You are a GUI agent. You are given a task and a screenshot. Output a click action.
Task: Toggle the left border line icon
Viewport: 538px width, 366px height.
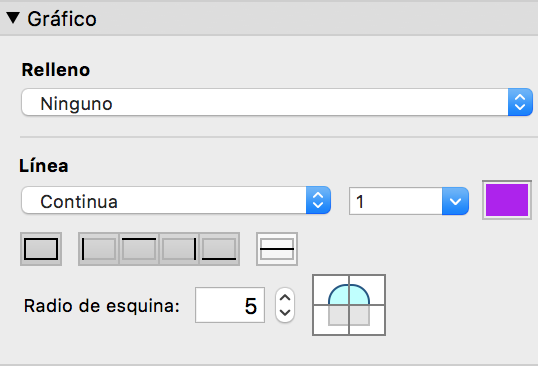[x=99, y=249]
